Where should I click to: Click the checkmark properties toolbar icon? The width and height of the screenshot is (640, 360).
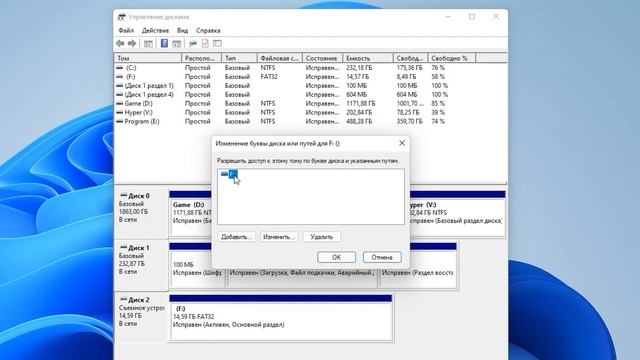click(205, 43)
